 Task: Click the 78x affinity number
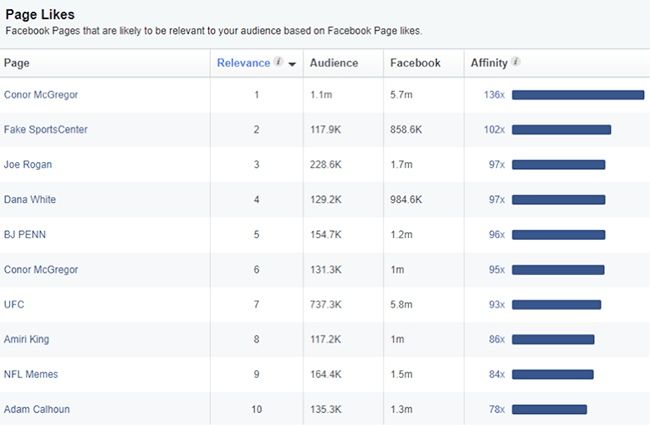click(x=497, y=409)
